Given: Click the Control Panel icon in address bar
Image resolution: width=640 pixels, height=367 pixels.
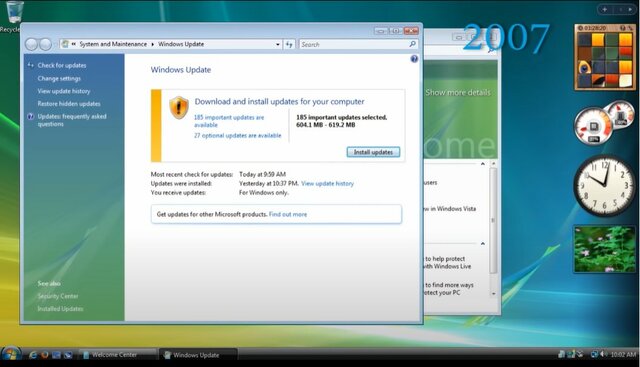Looking at the screenshot, I should [x=65, y=44].
